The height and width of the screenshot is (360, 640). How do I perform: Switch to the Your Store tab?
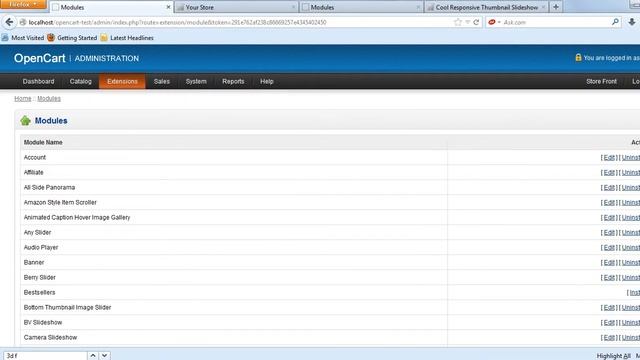236,7
